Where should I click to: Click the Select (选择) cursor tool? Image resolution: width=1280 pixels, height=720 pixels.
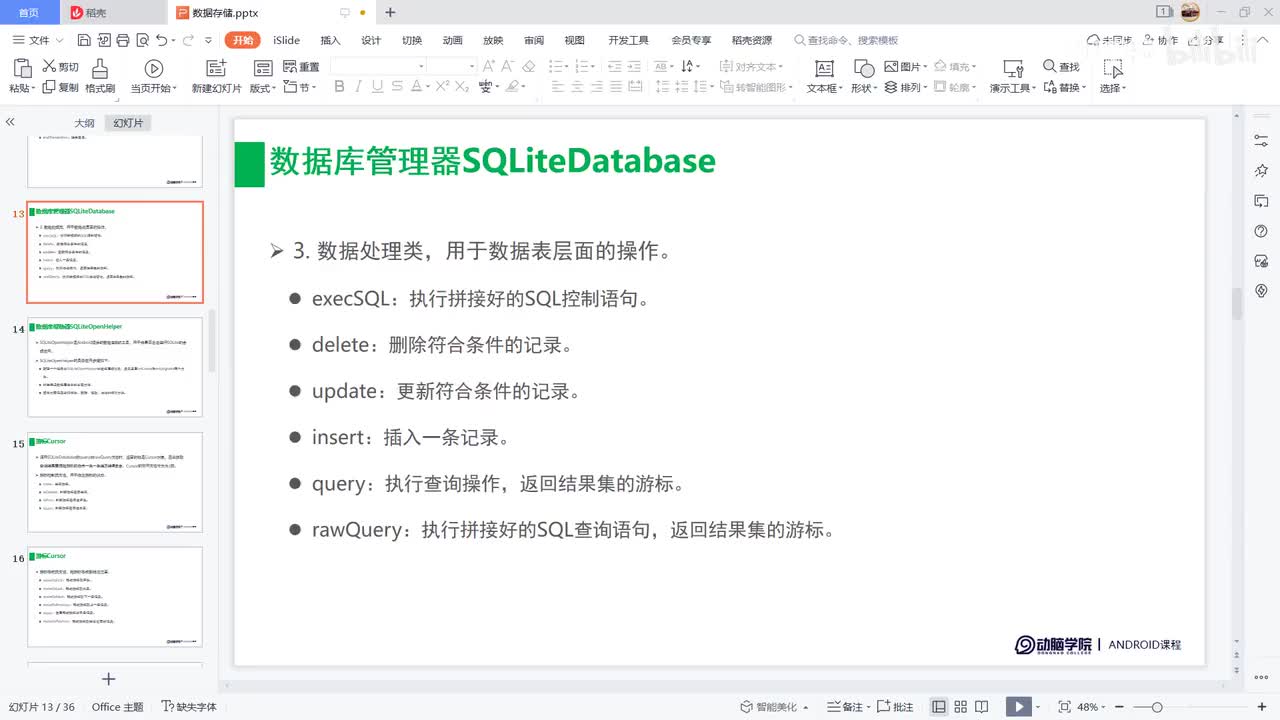point(1113,76)
